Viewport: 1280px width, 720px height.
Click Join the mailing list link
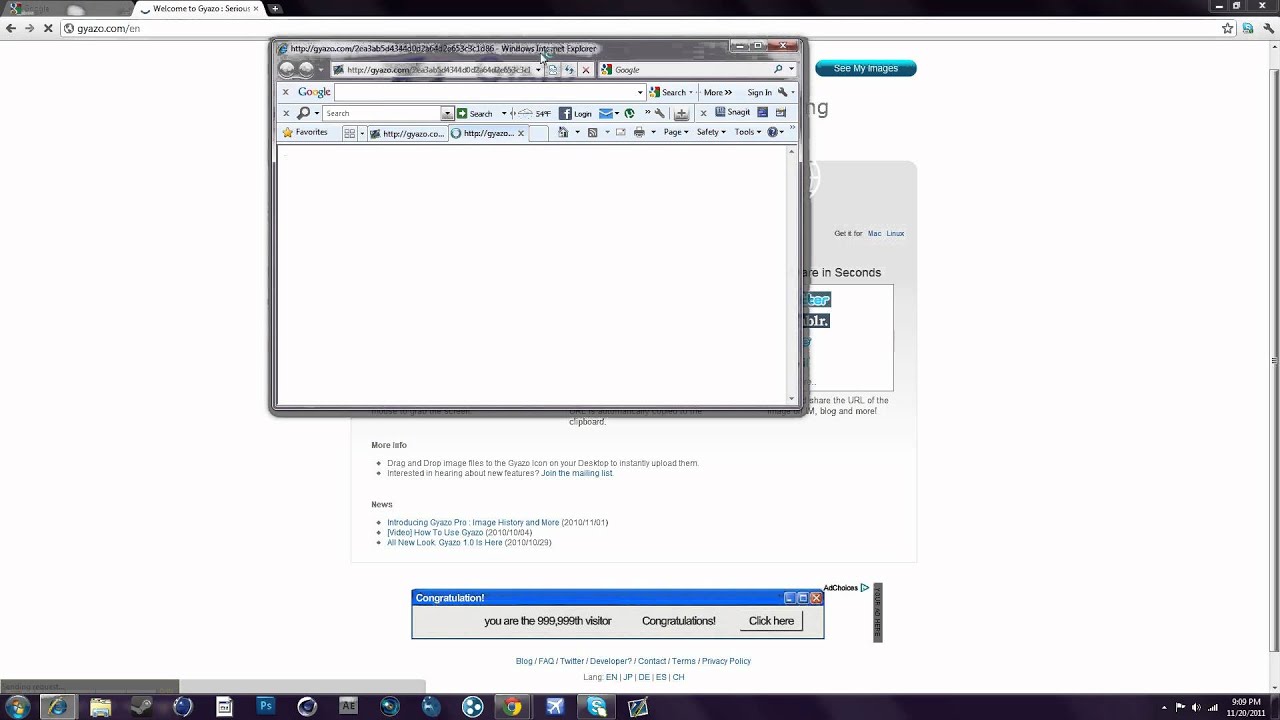point(577,473)
